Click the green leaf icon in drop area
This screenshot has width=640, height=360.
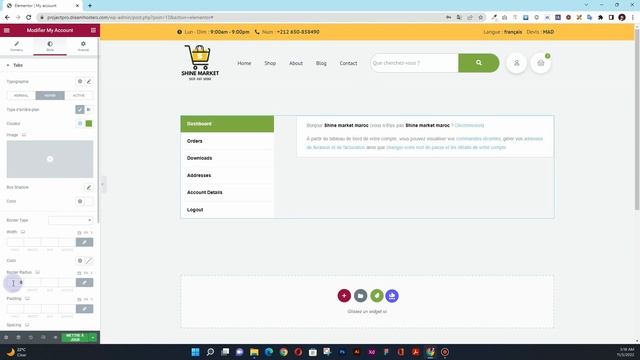(377, 296)
